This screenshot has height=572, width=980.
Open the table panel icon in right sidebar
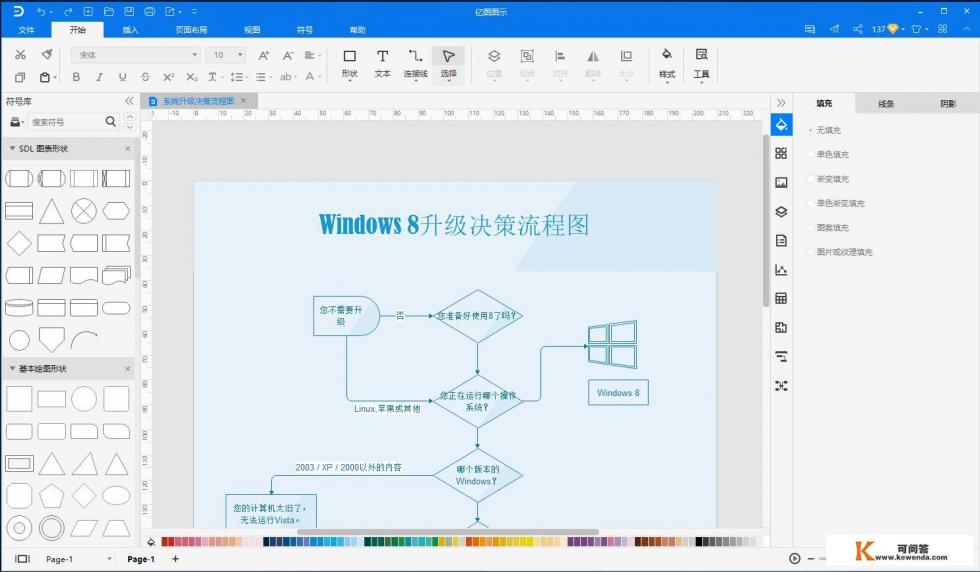(781, 298)
